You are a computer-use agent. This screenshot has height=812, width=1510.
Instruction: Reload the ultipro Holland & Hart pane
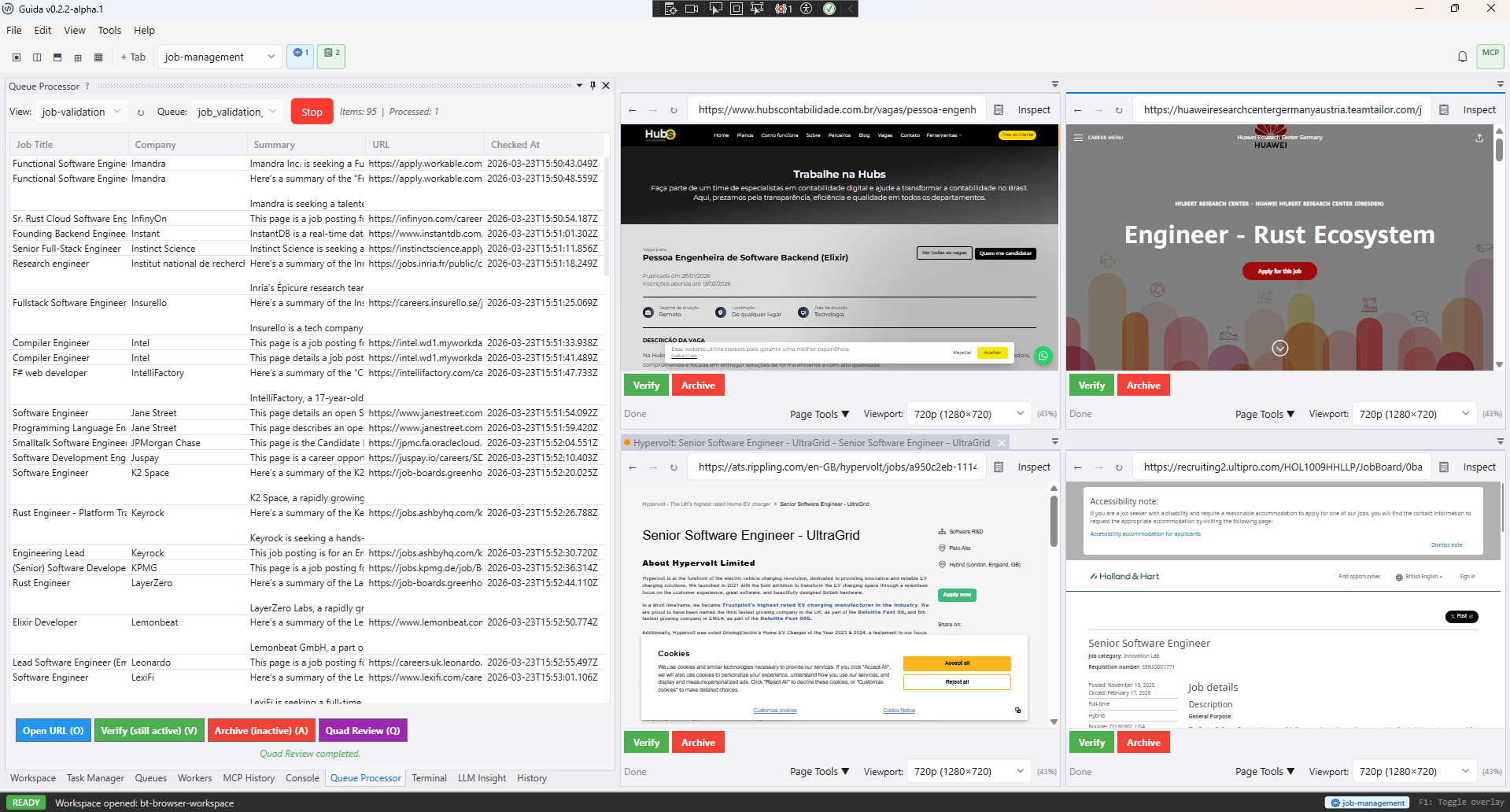pos(1119,467)
